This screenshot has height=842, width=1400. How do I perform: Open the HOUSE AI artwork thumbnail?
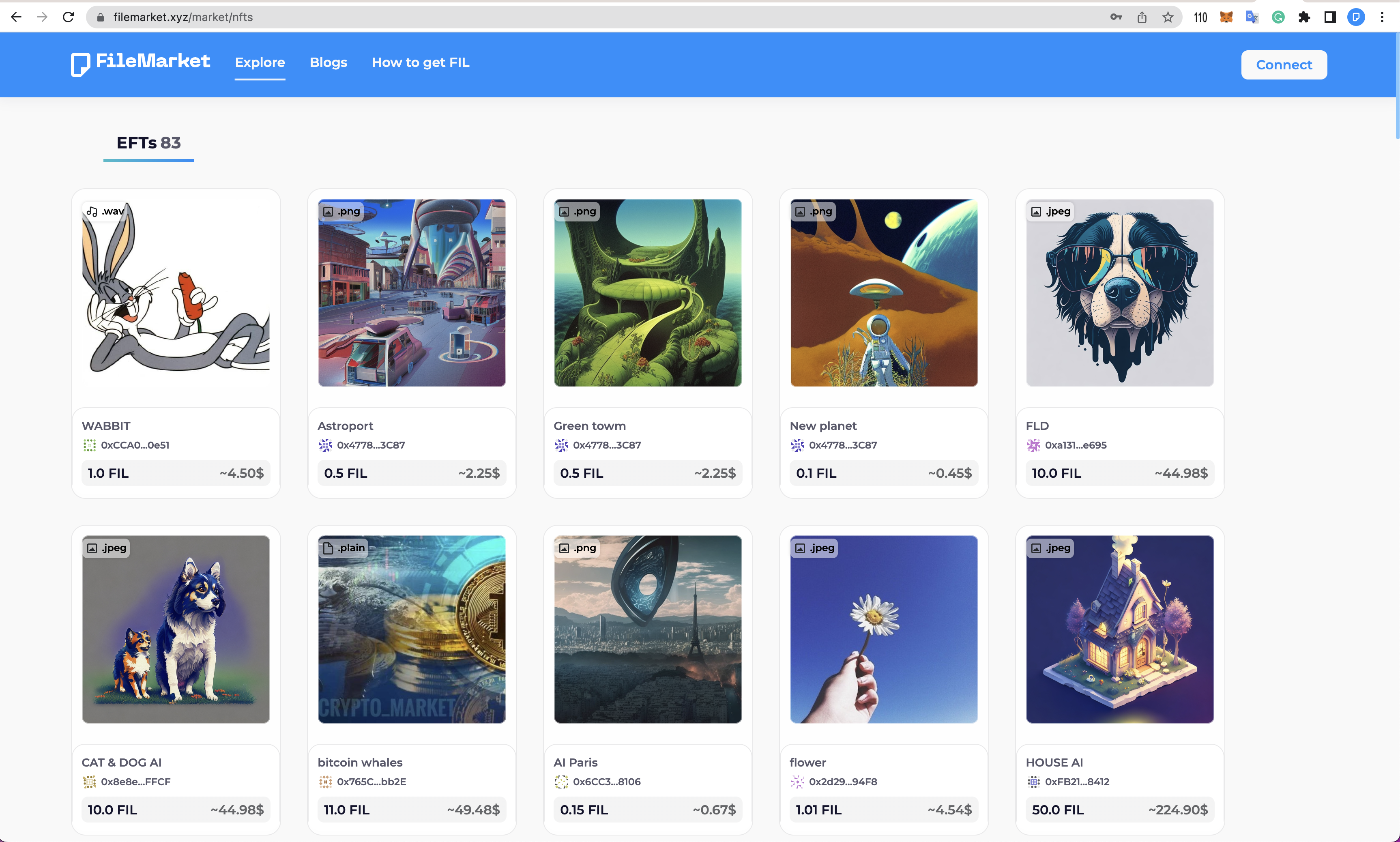point(1119,629)
